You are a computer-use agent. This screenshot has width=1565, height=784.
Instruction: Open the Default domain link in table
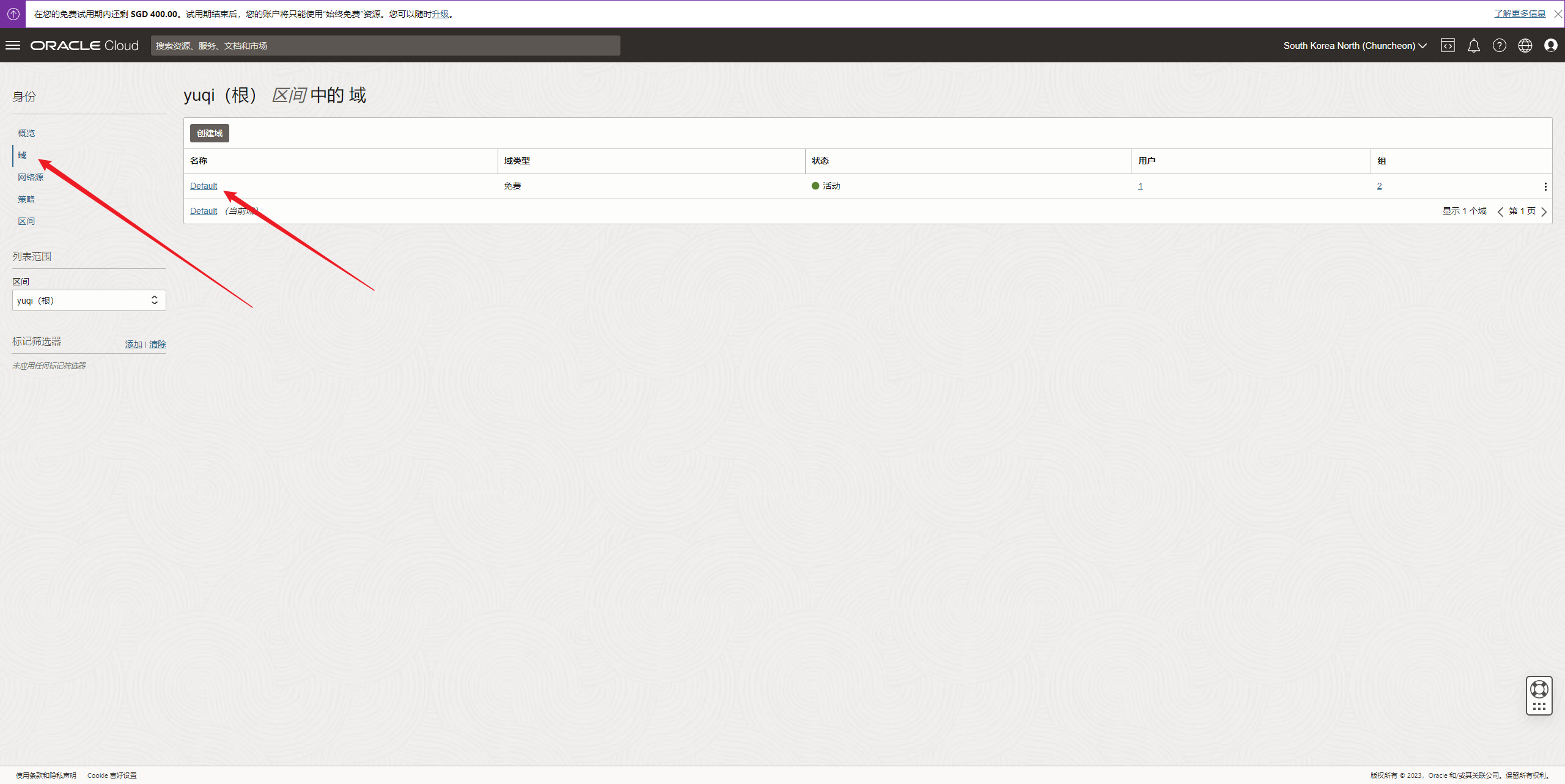tap(204, 186)
